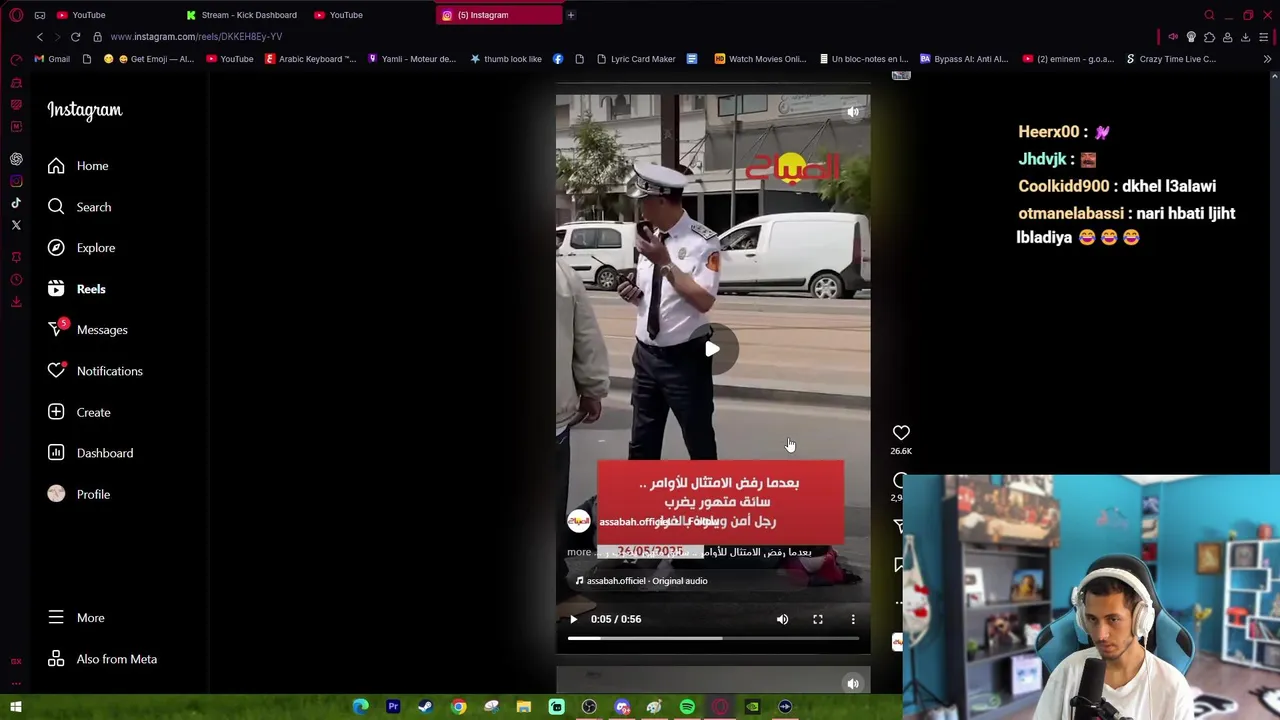The image size is (1280, 720).
Task: Open Profile from sidebar
Action: (79, 494)
